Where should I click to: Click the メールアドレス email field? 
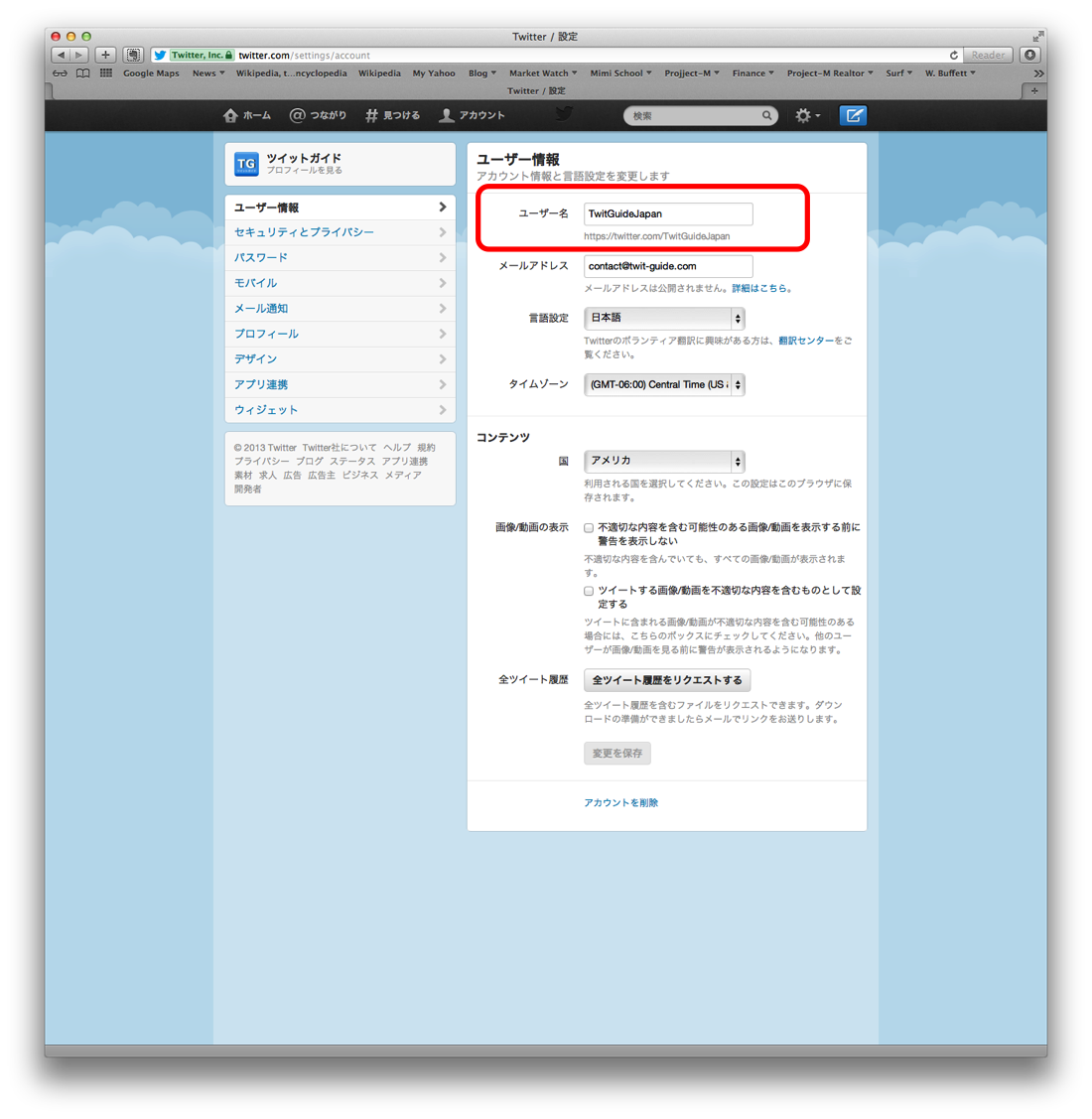(668, 266)
